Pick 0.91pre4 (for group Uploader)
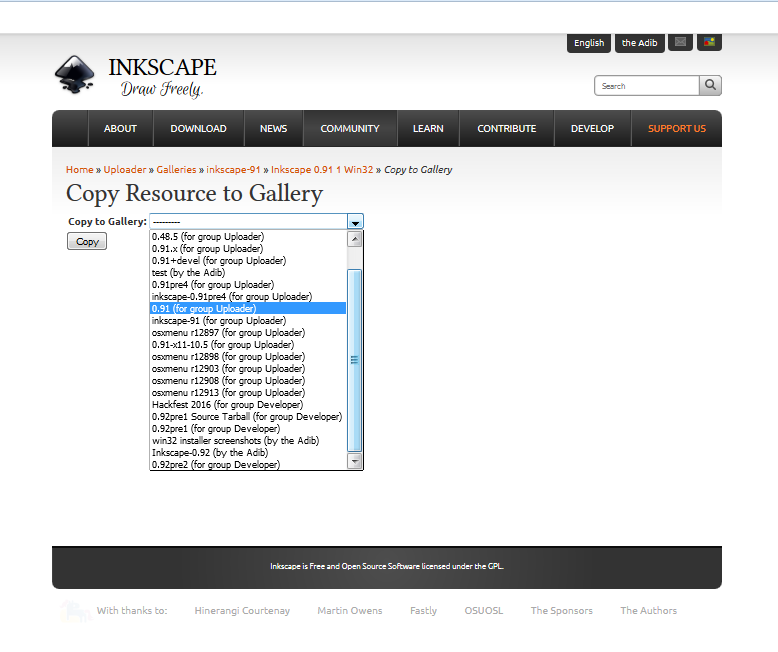The image size is (778, 652). pos(248,285)
